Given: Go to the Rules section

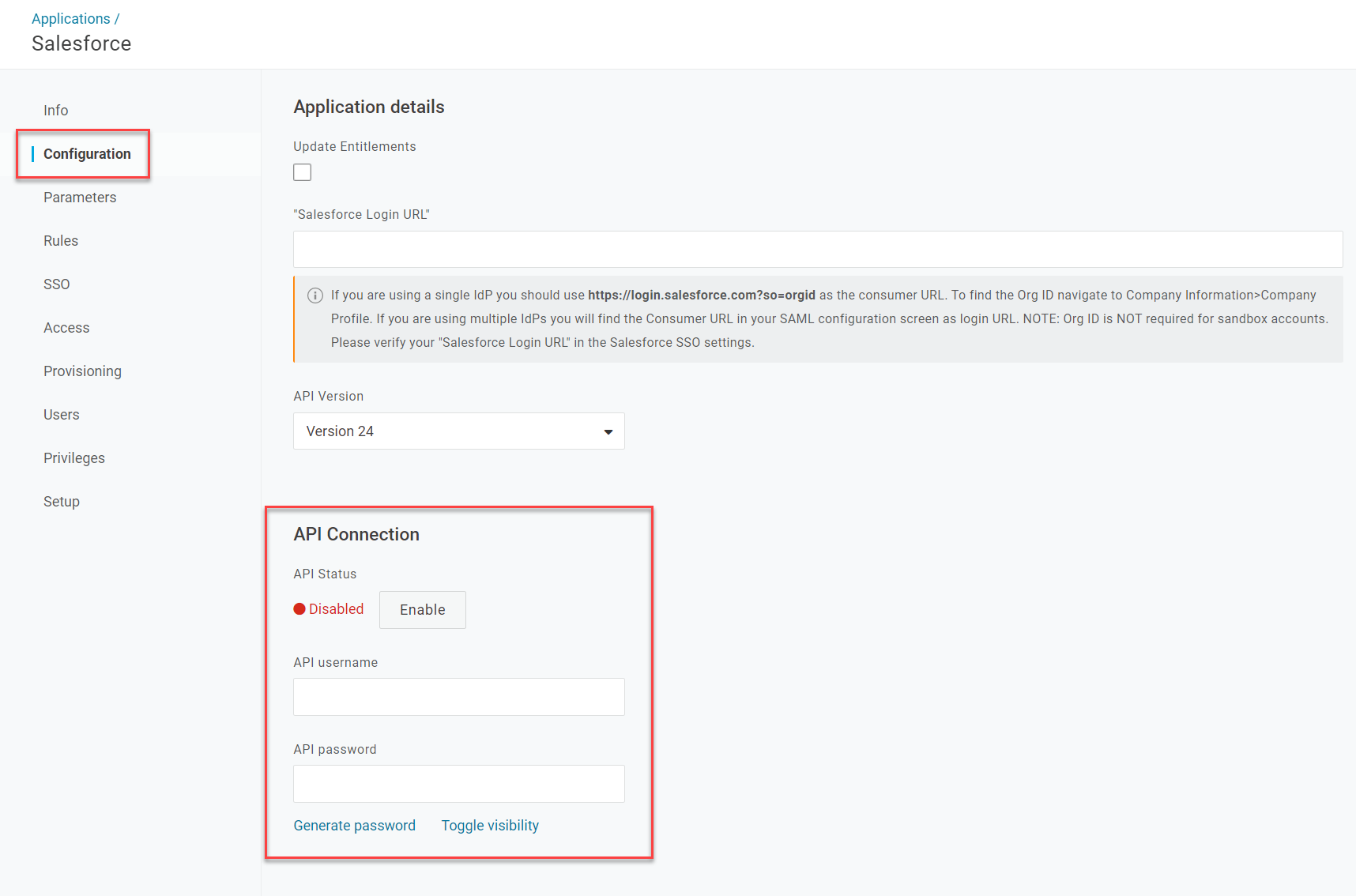Looking at the screenshot, I should pos(61,241).
